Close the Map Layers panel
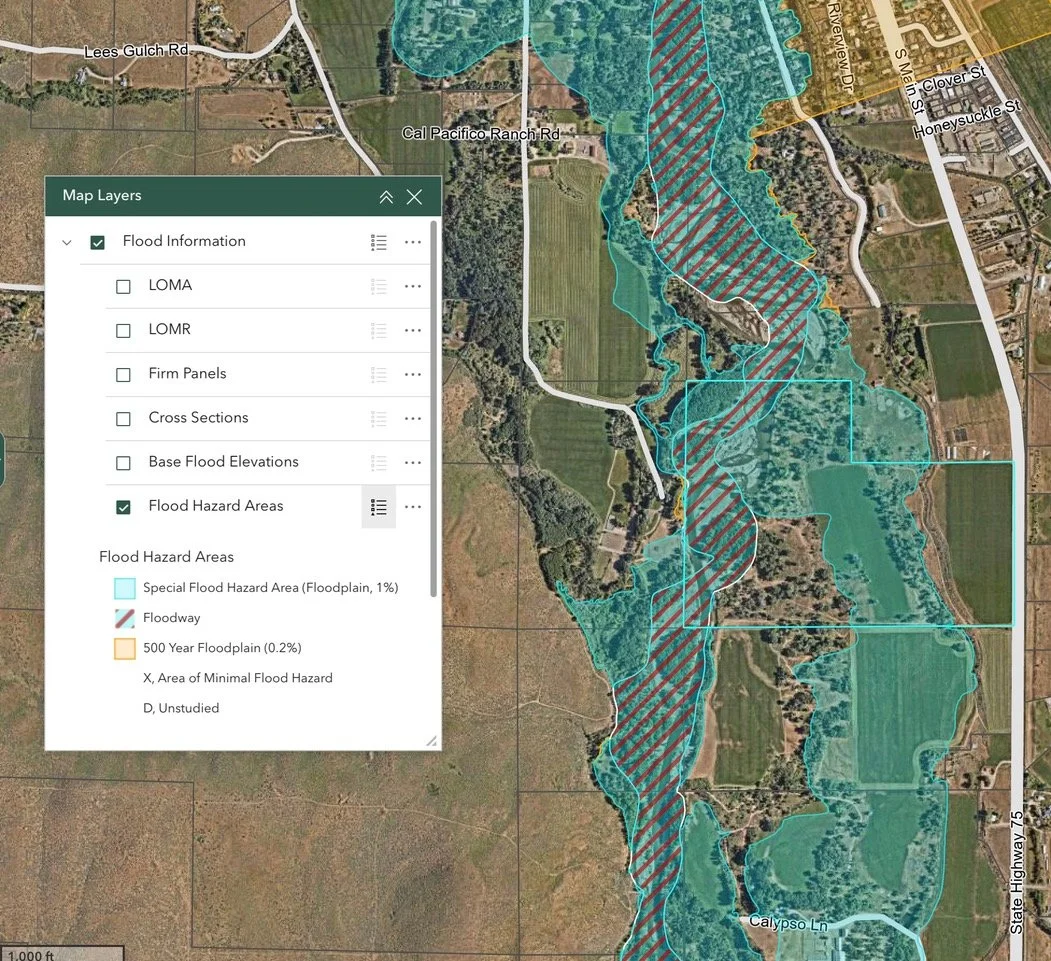Viewport: 1051px width, 961px height. [x=414, y=197]
